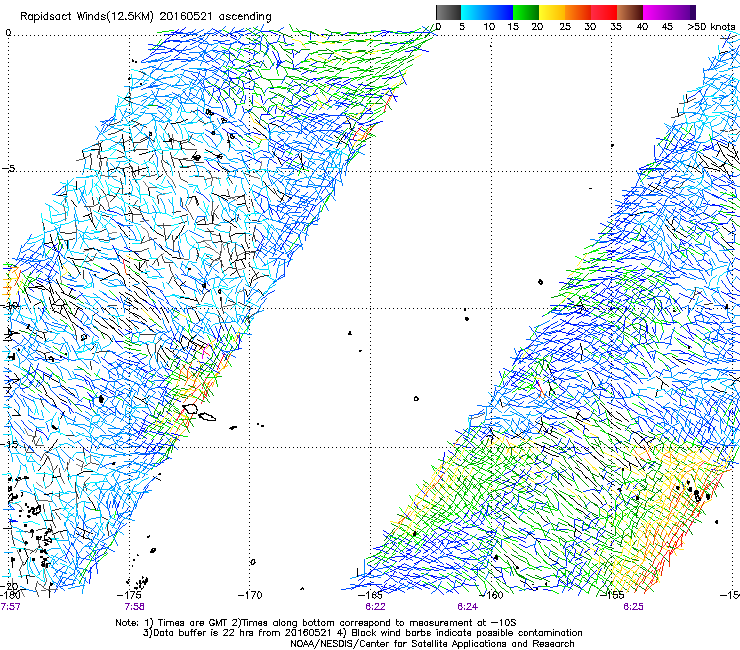Select the green 15–20 knots legend color
The height and width of the screenshot is (650, 740).
pyautogui.click(x=526, y=12)
